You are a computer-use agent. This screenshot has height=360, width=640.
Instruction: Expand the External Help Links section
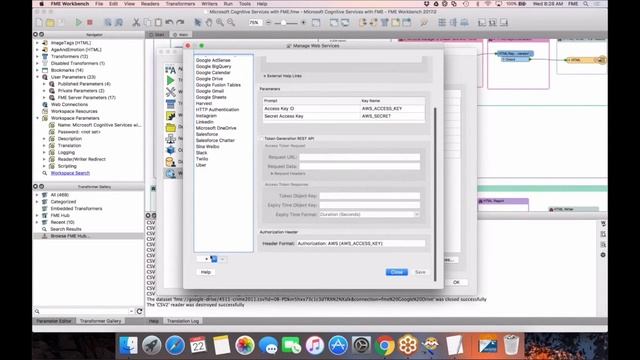[x=264, y=76]
